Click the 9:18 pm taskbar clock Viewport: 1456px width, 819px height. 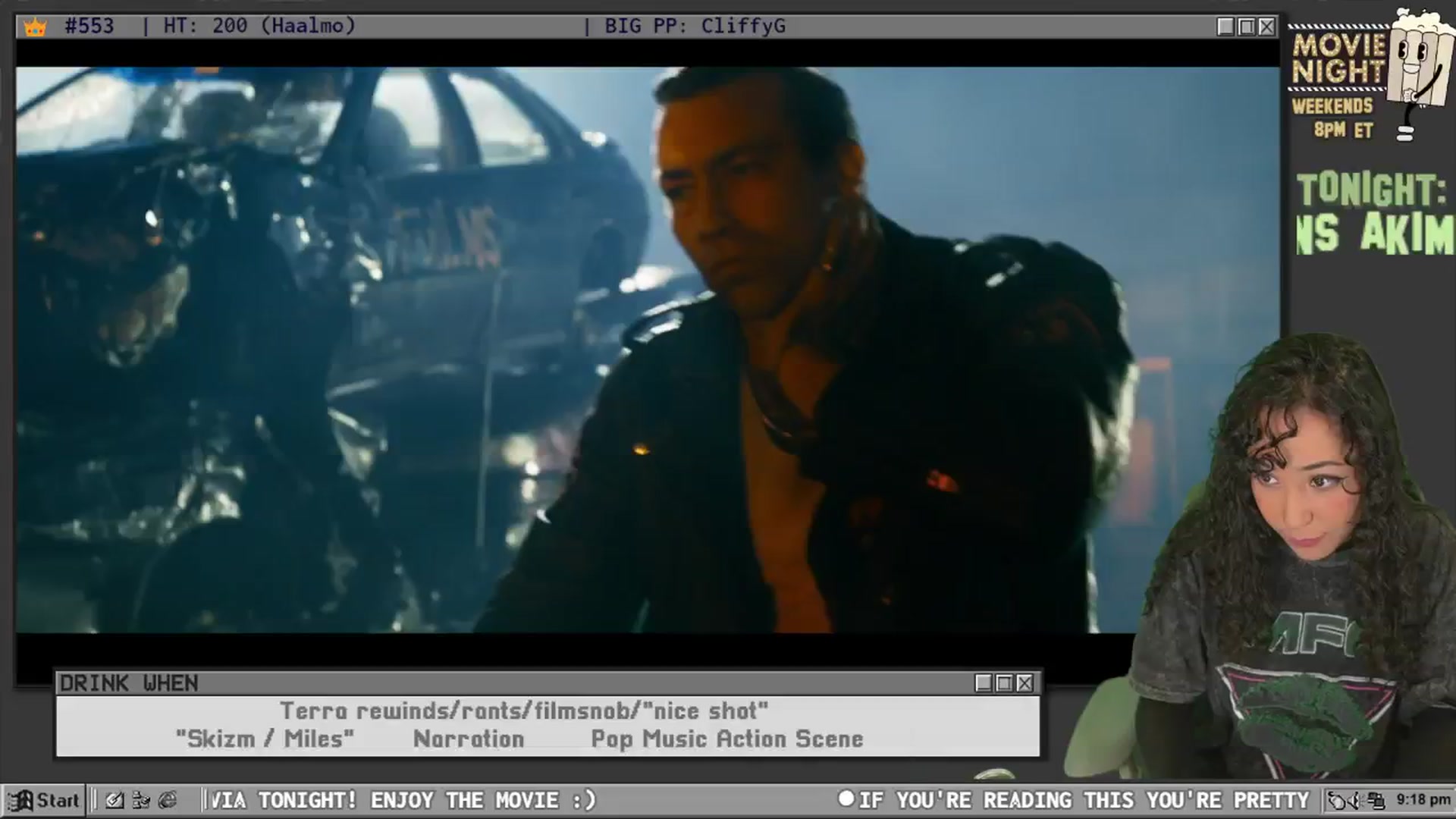(1423, 800)
